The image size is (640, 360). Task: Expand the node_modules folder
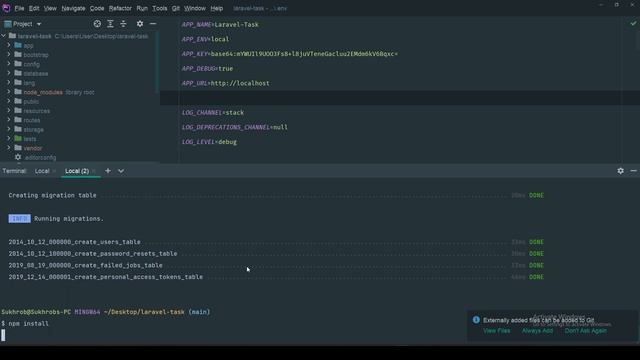[9, 92]
